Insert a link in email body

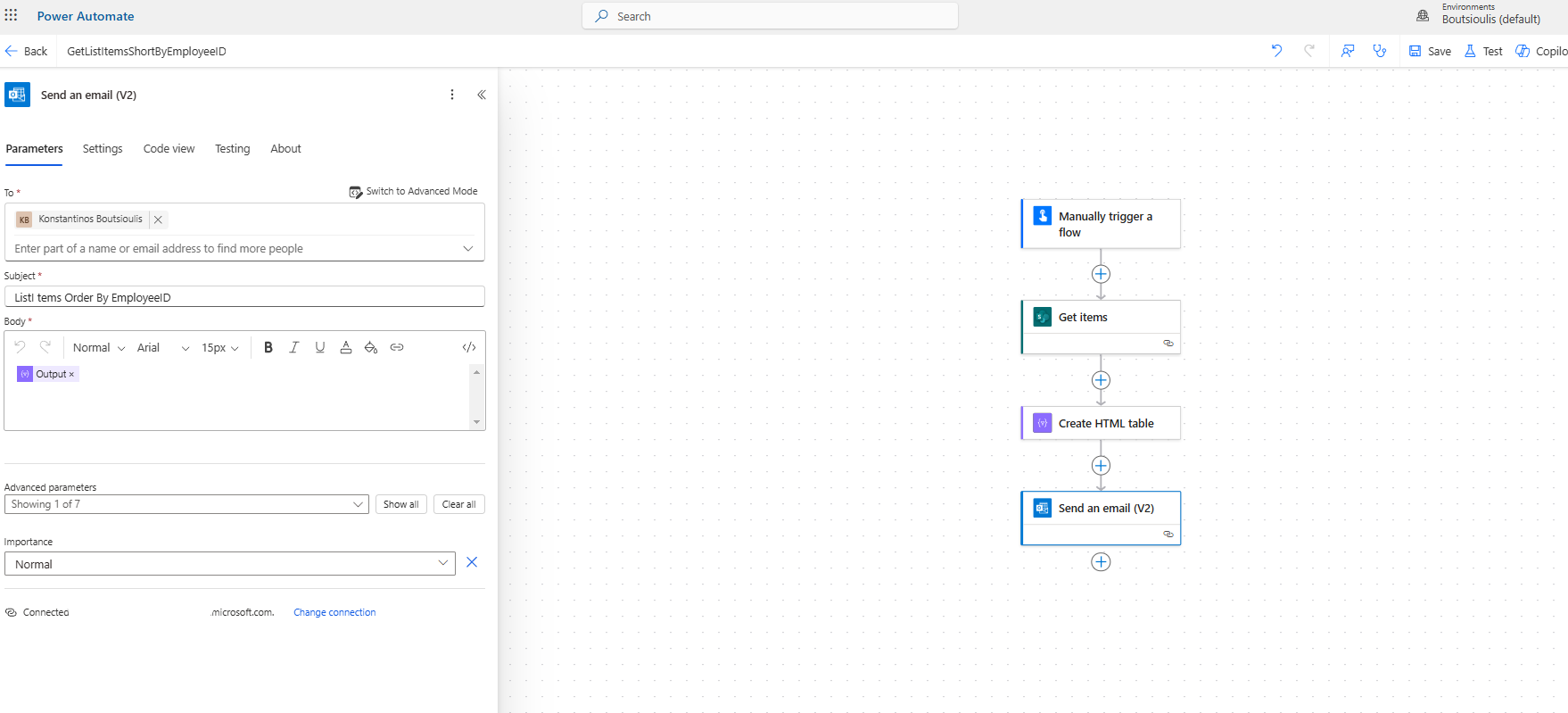click(x=397, y=347)
